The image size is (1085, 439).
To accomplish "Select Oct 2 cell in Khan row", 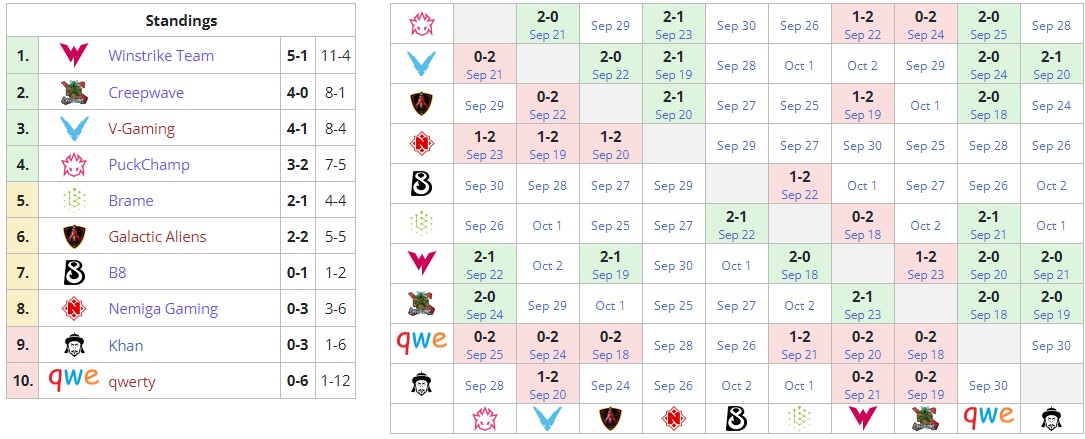I will (736, 385).
